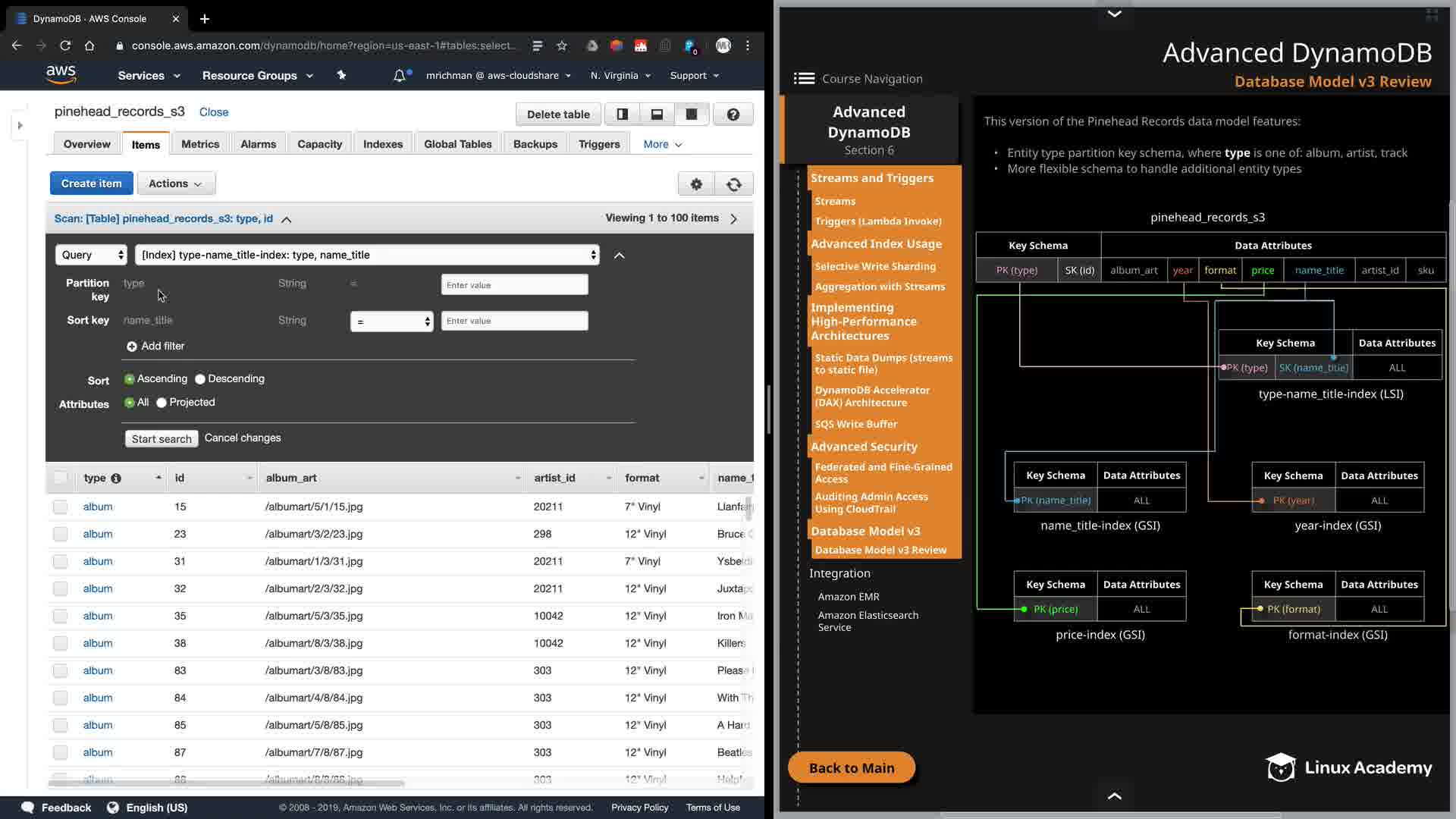Screen dimensions: 1456x819
Task: Switch to the split side panel layout icon
Action: (x=622, y=115)
